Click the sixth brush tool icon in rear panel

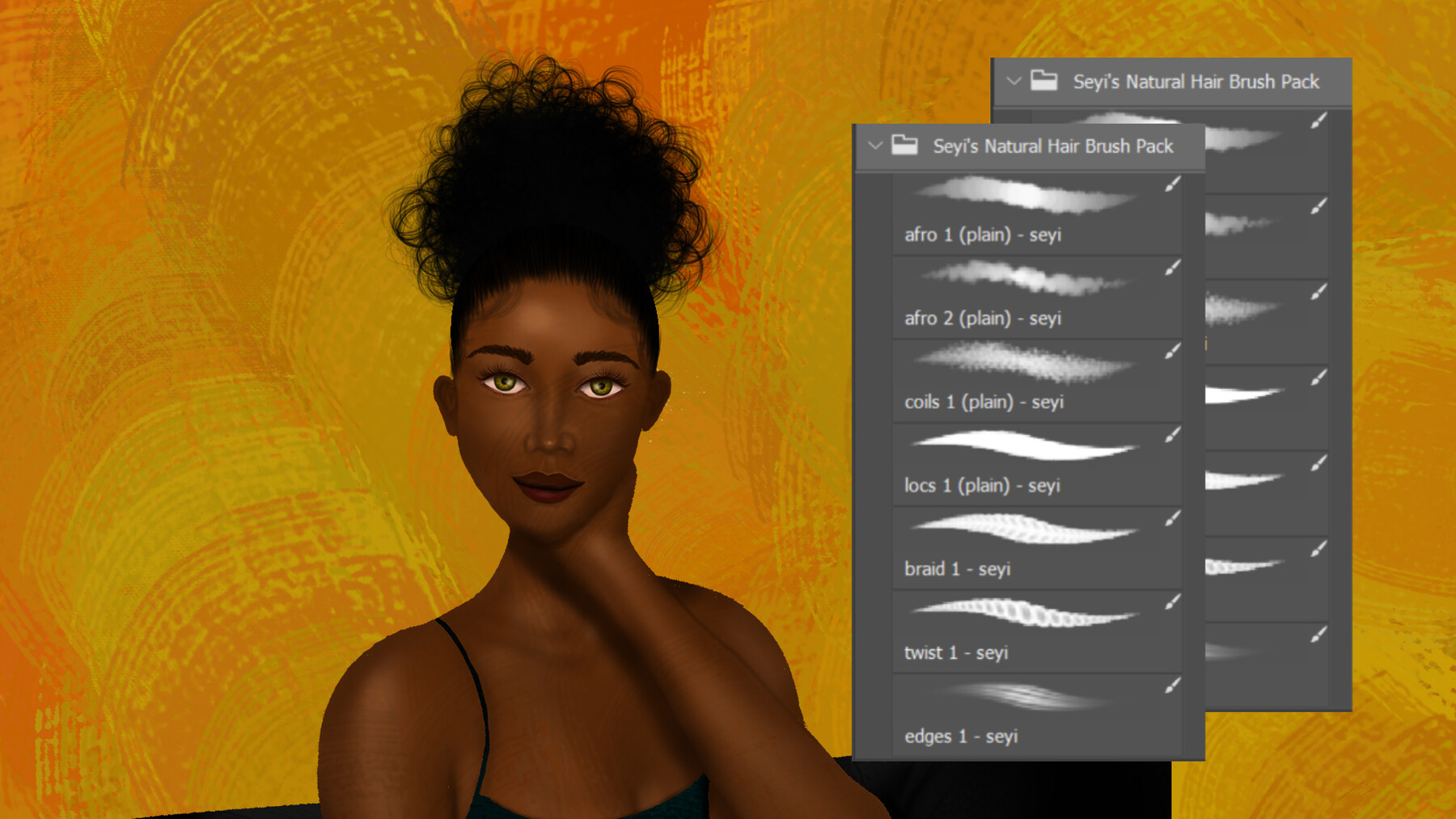click(x=1319, y=549)
